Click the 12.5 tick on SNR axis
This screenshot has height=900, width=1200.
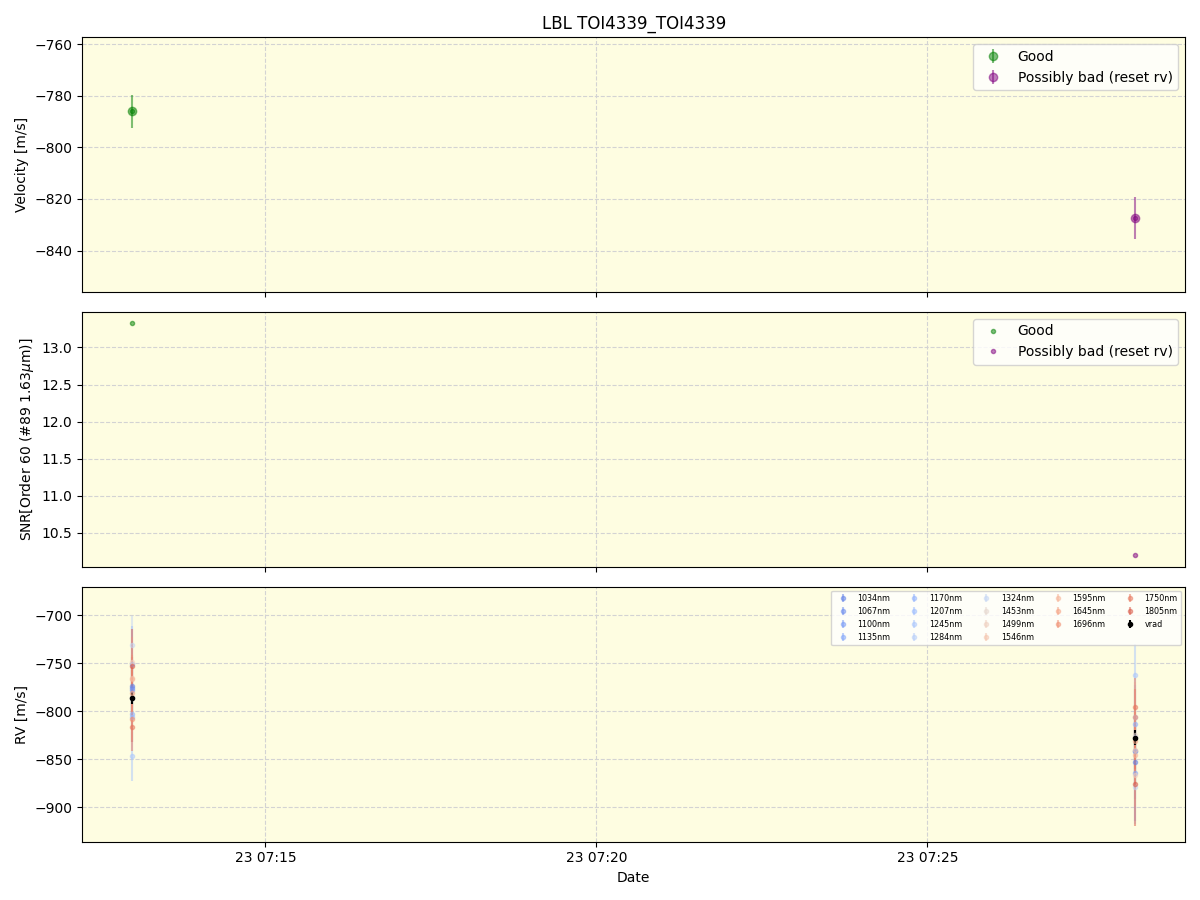(57, 385)
